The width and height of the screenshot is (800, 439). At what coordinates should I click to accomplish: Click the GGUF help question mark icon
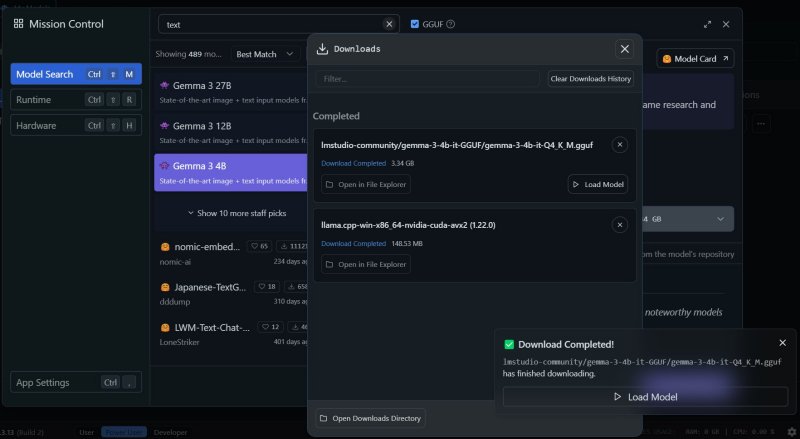[450, 24]
